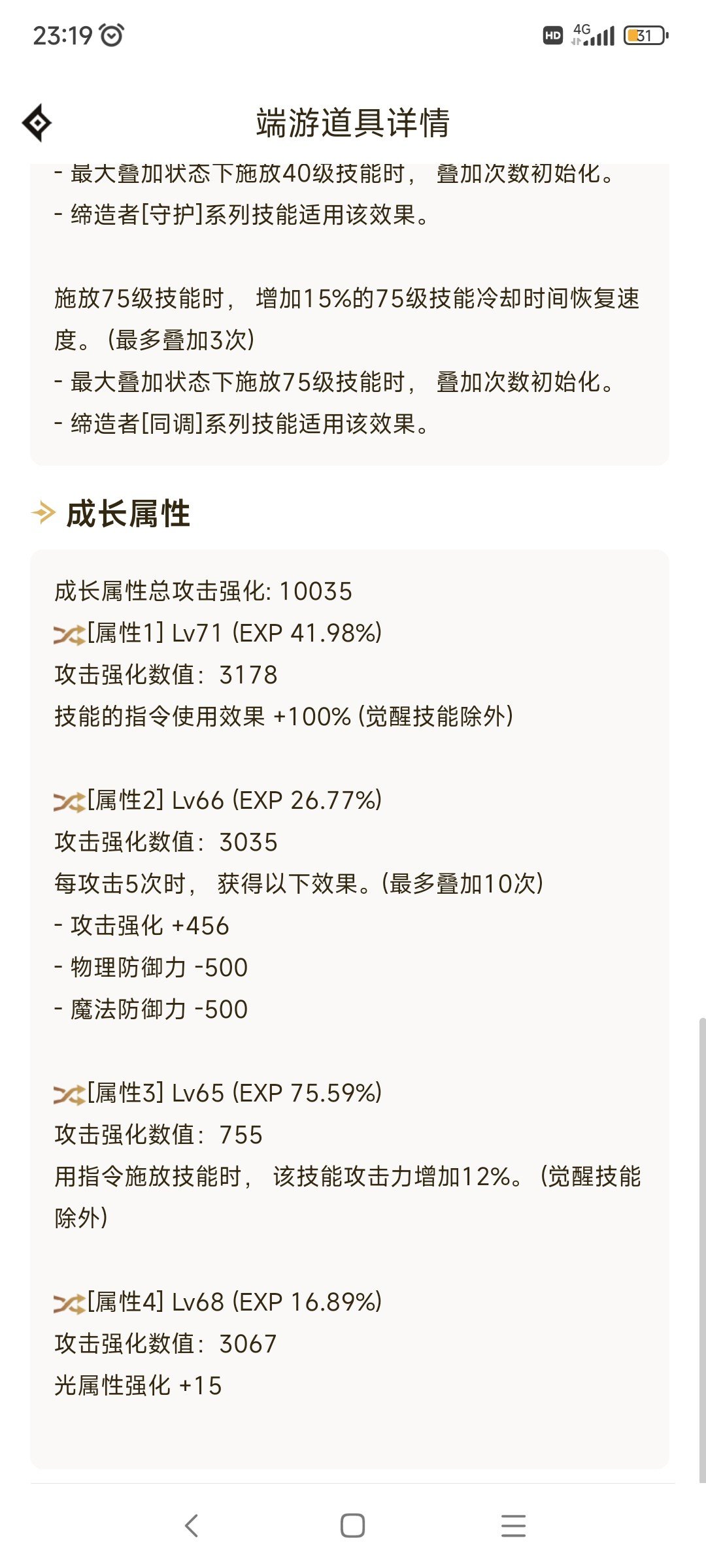Tap the 成长属性 section heading
This screenshot has height=1568, width=706.
128,514
